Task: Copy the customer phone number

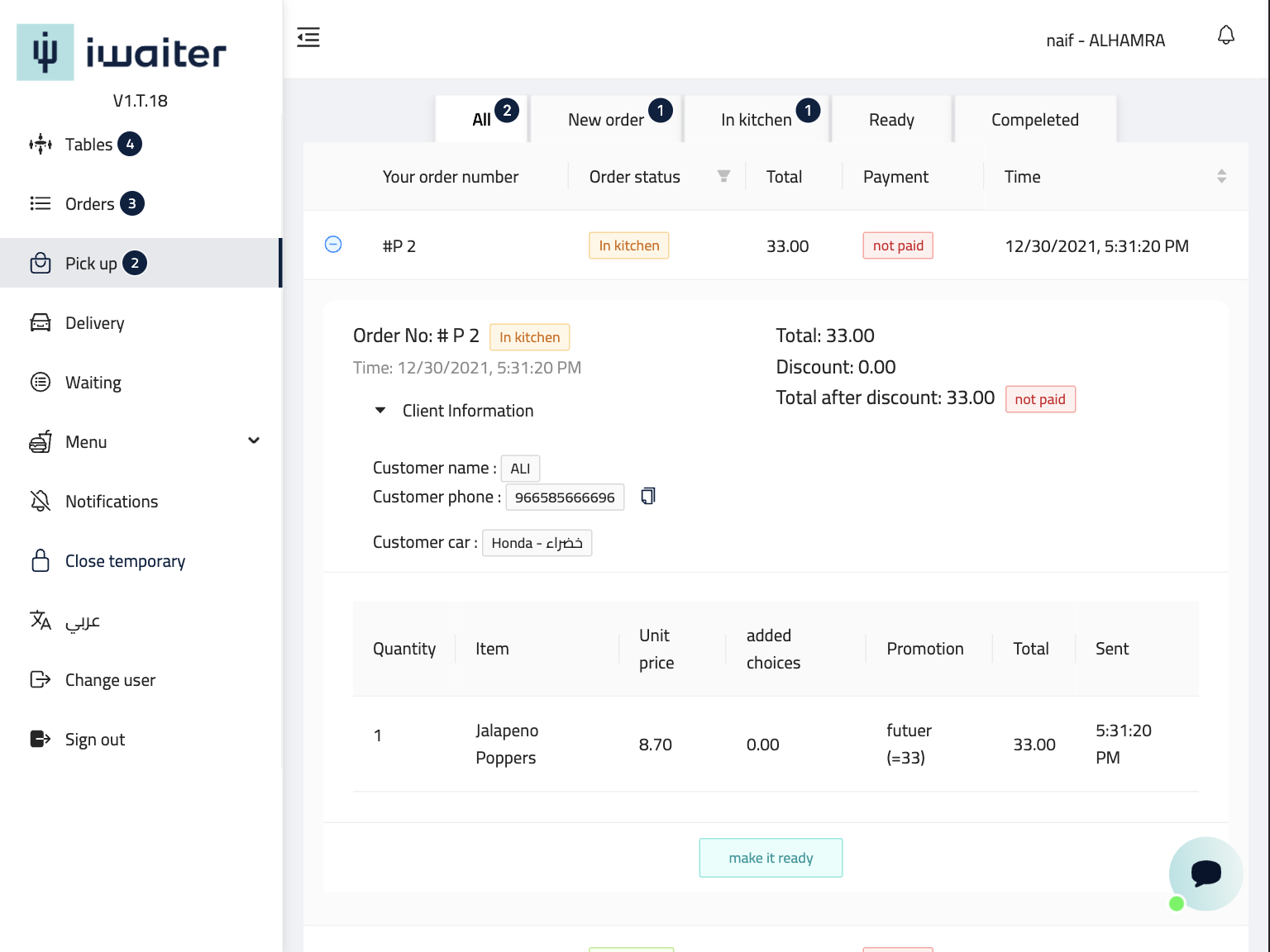Action: click(x=648, y=496)
